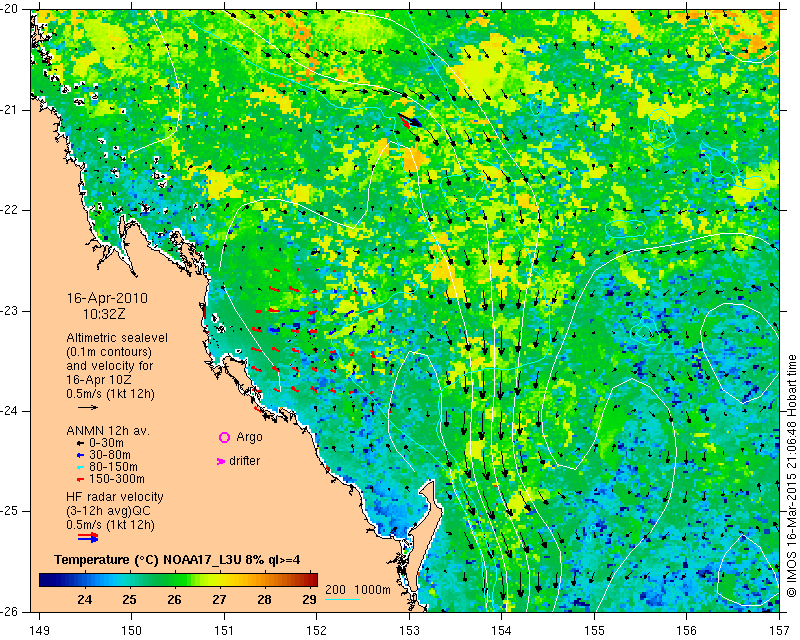Click the Argo magenta circle symbol
Viewport: 800px width, 640px height.
(x=224, y=437)
